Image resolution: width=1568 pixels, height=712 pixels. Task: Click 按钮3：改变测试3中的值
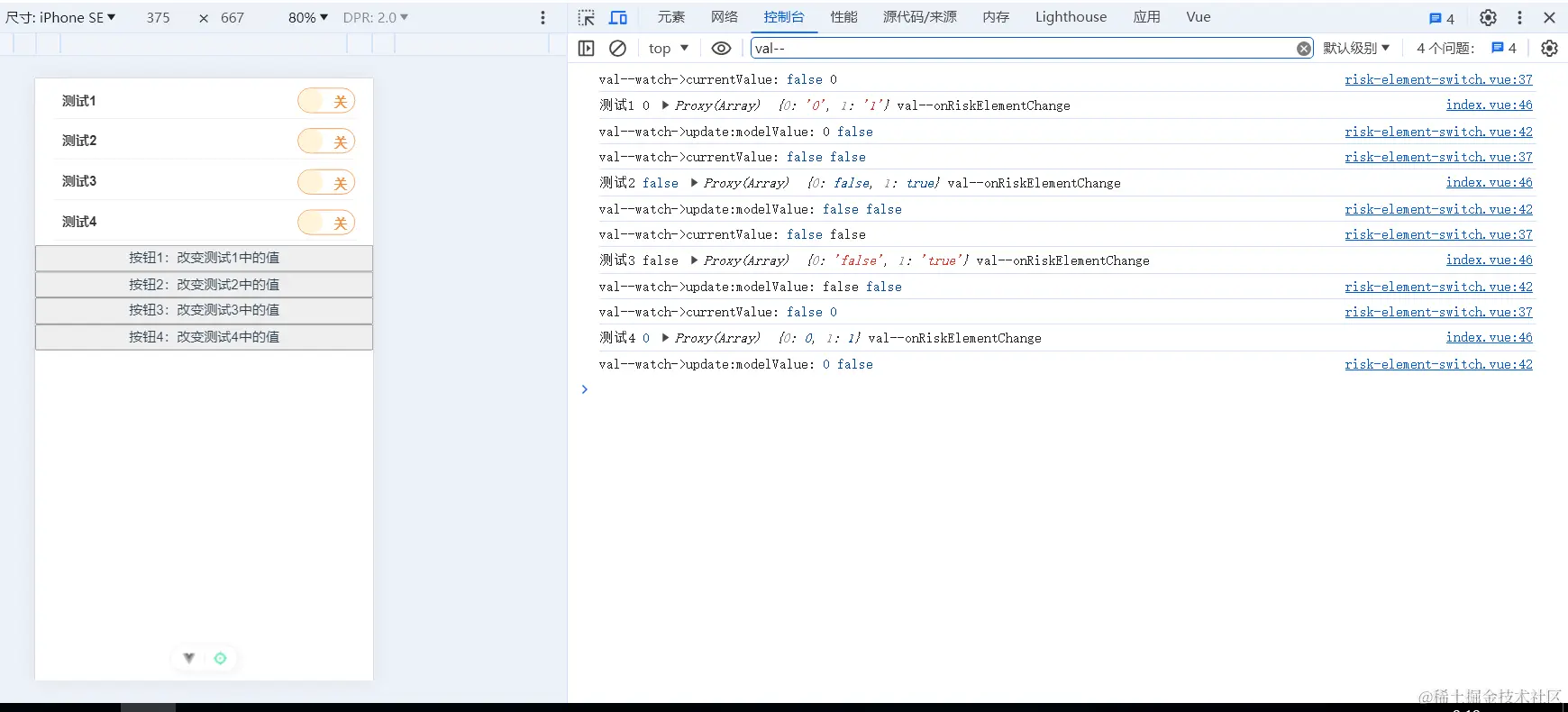[x=204, y=310]
